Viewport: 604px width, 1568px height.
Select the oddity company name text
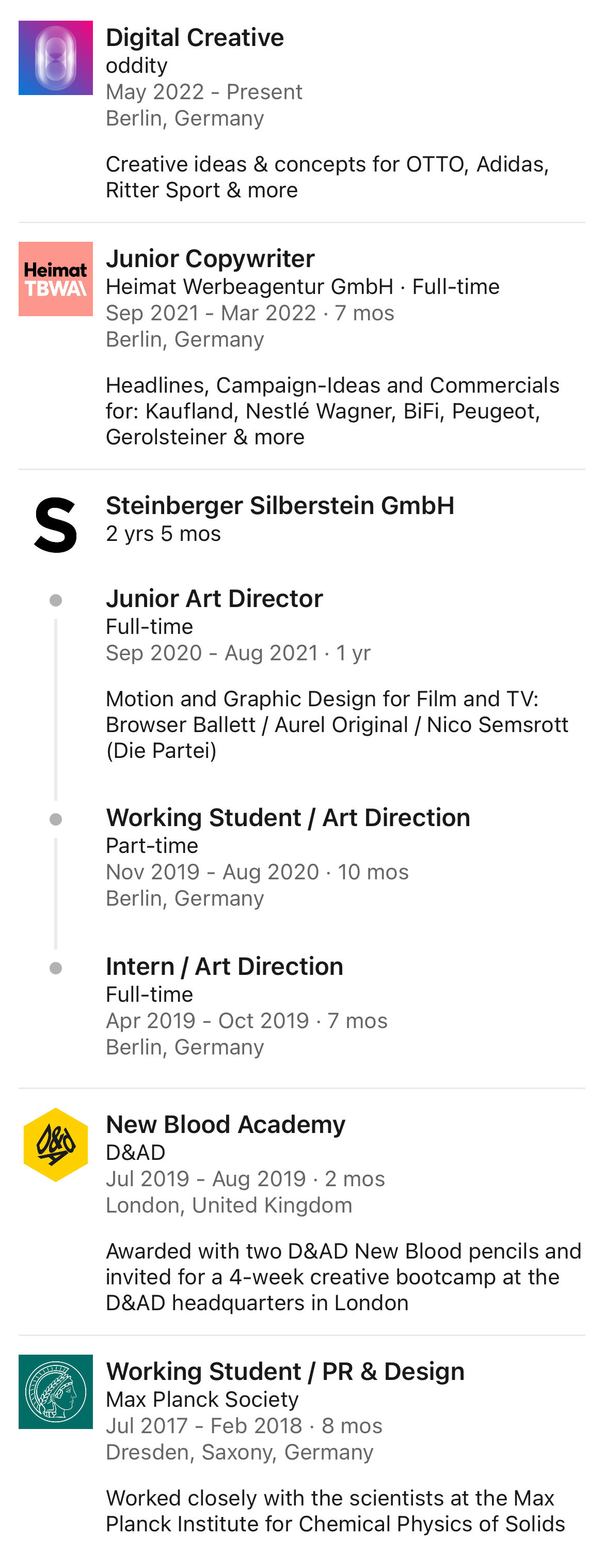(137, 66)
